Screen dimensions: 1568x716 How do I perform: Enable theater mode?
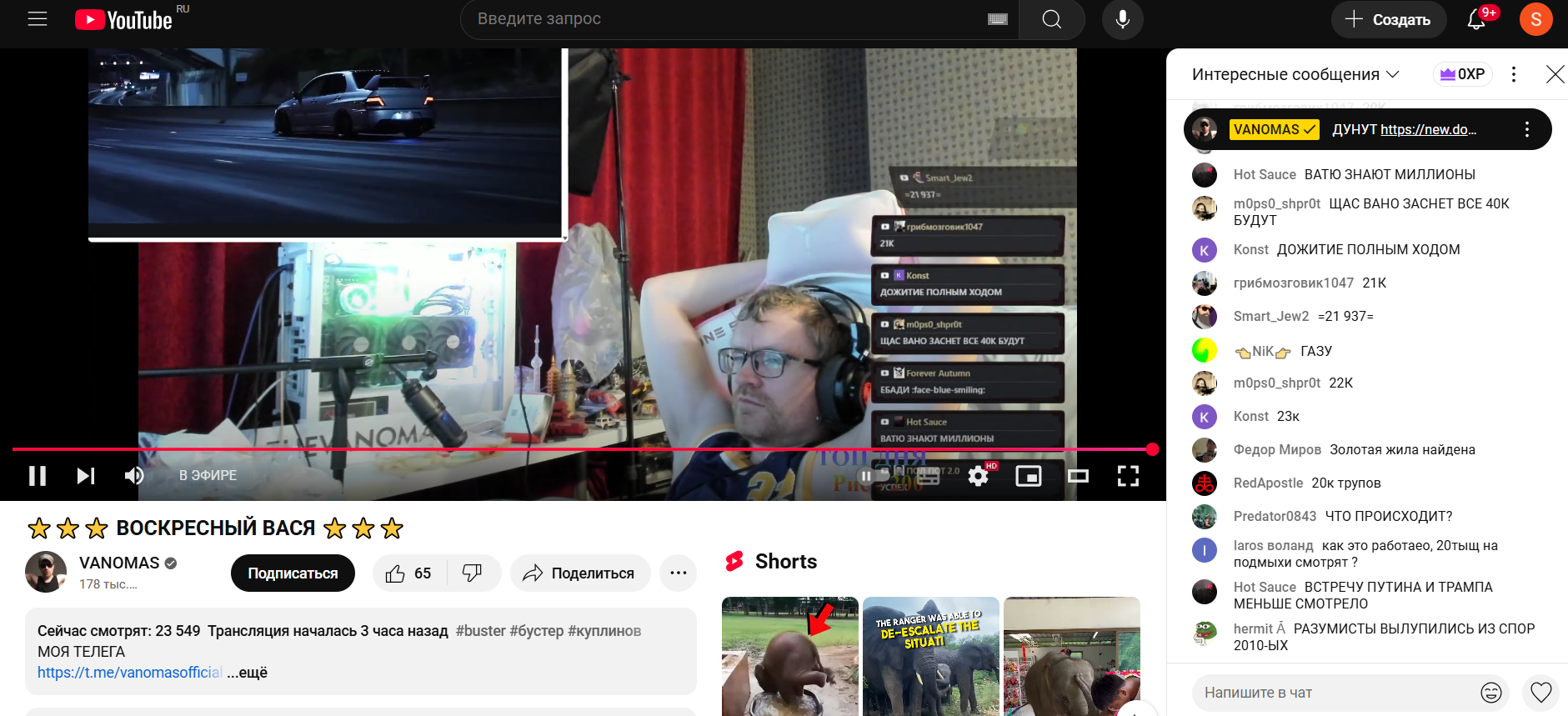coord(1078,476)
